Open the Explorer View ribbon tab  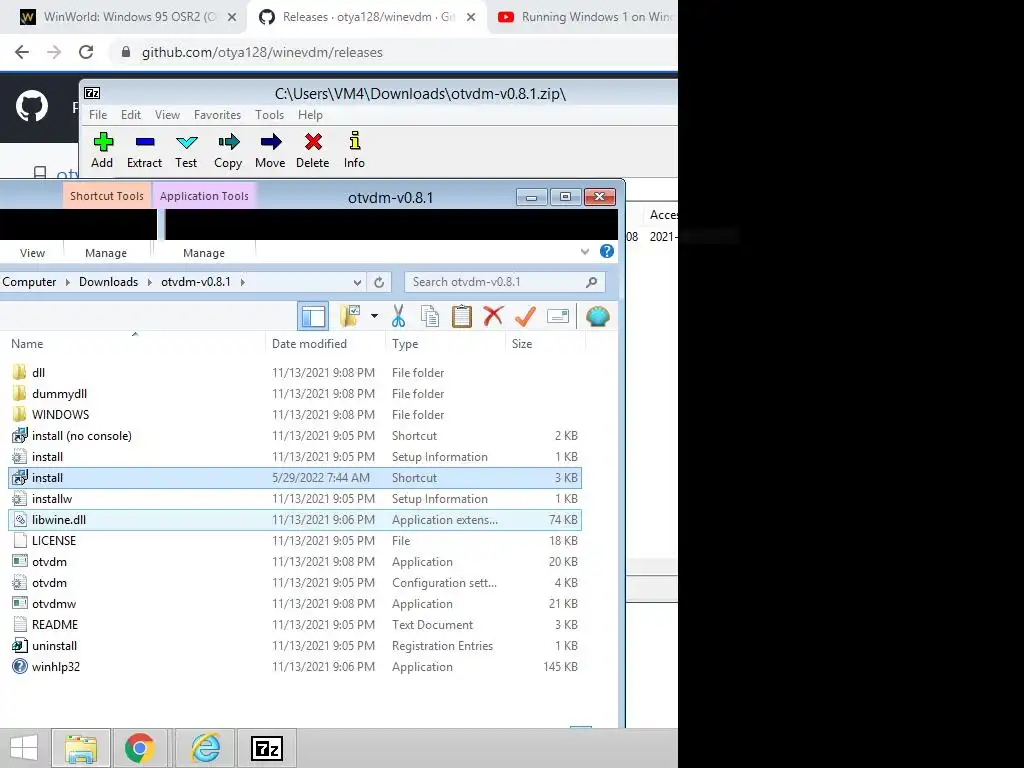(33, 253)
